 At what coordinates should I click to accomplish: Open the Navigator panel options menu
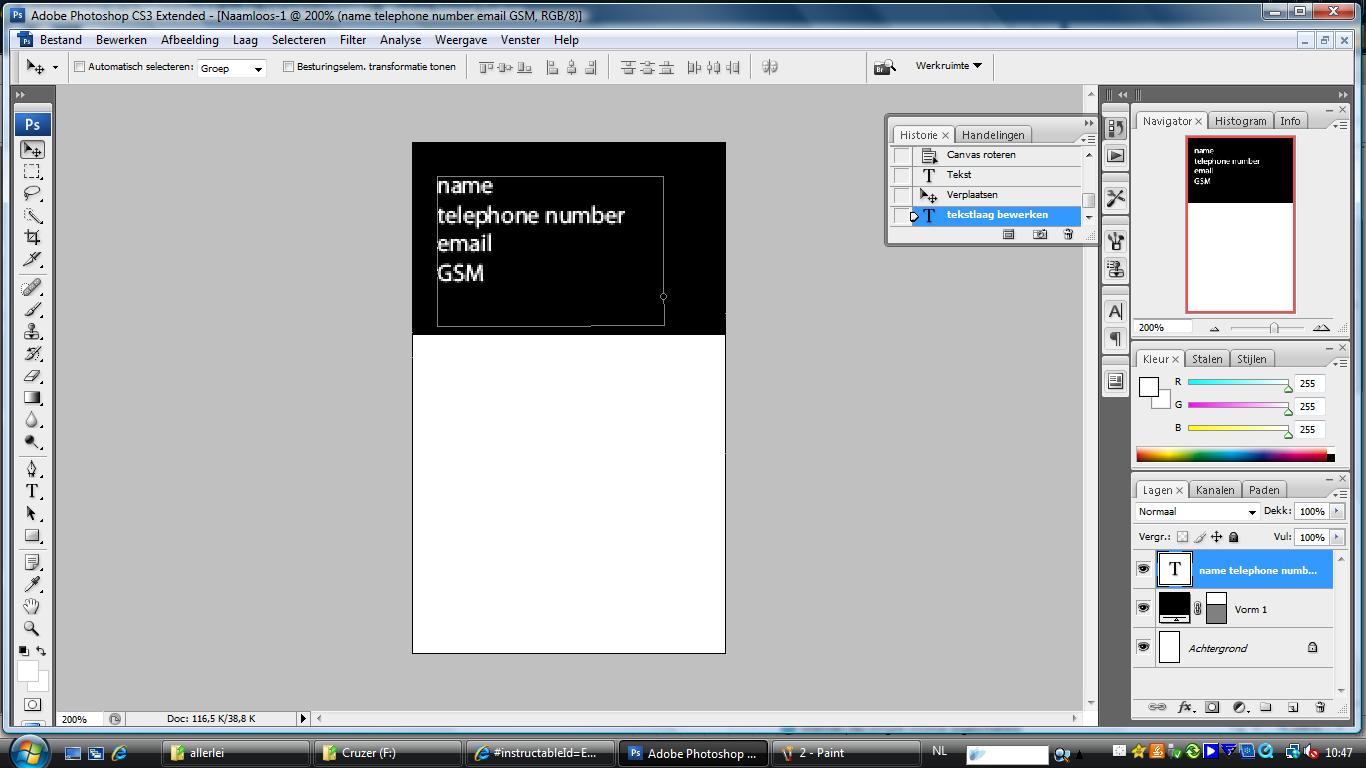coord(1339,124)
